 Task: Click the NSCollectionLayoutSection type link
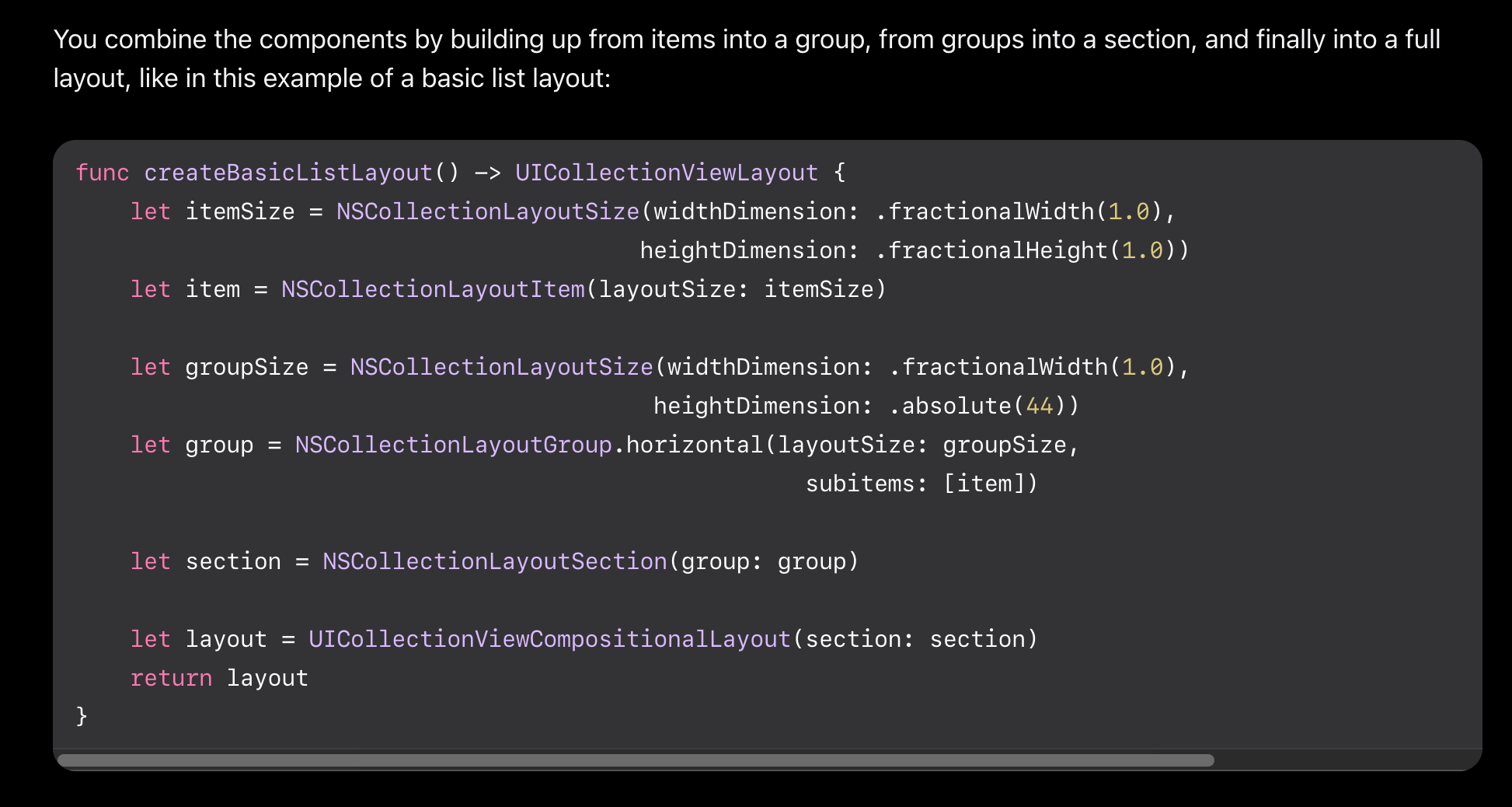(494, 561)
